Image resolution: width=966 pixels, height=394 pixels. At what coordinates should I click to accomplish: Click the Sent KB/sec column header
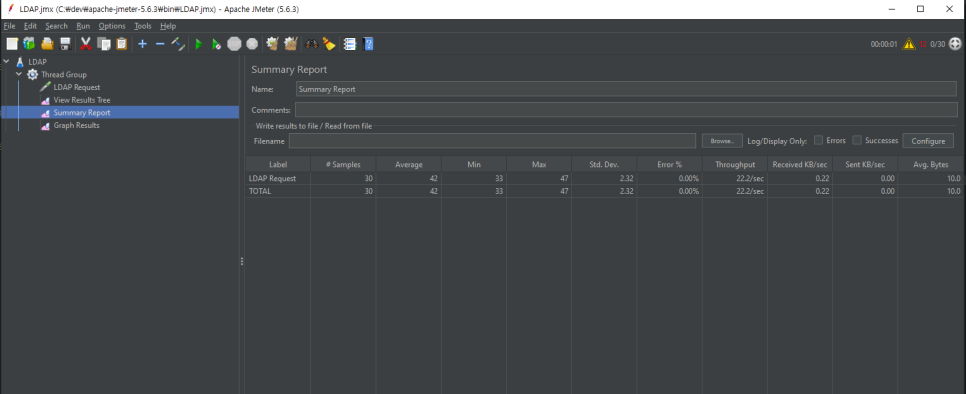866,164
